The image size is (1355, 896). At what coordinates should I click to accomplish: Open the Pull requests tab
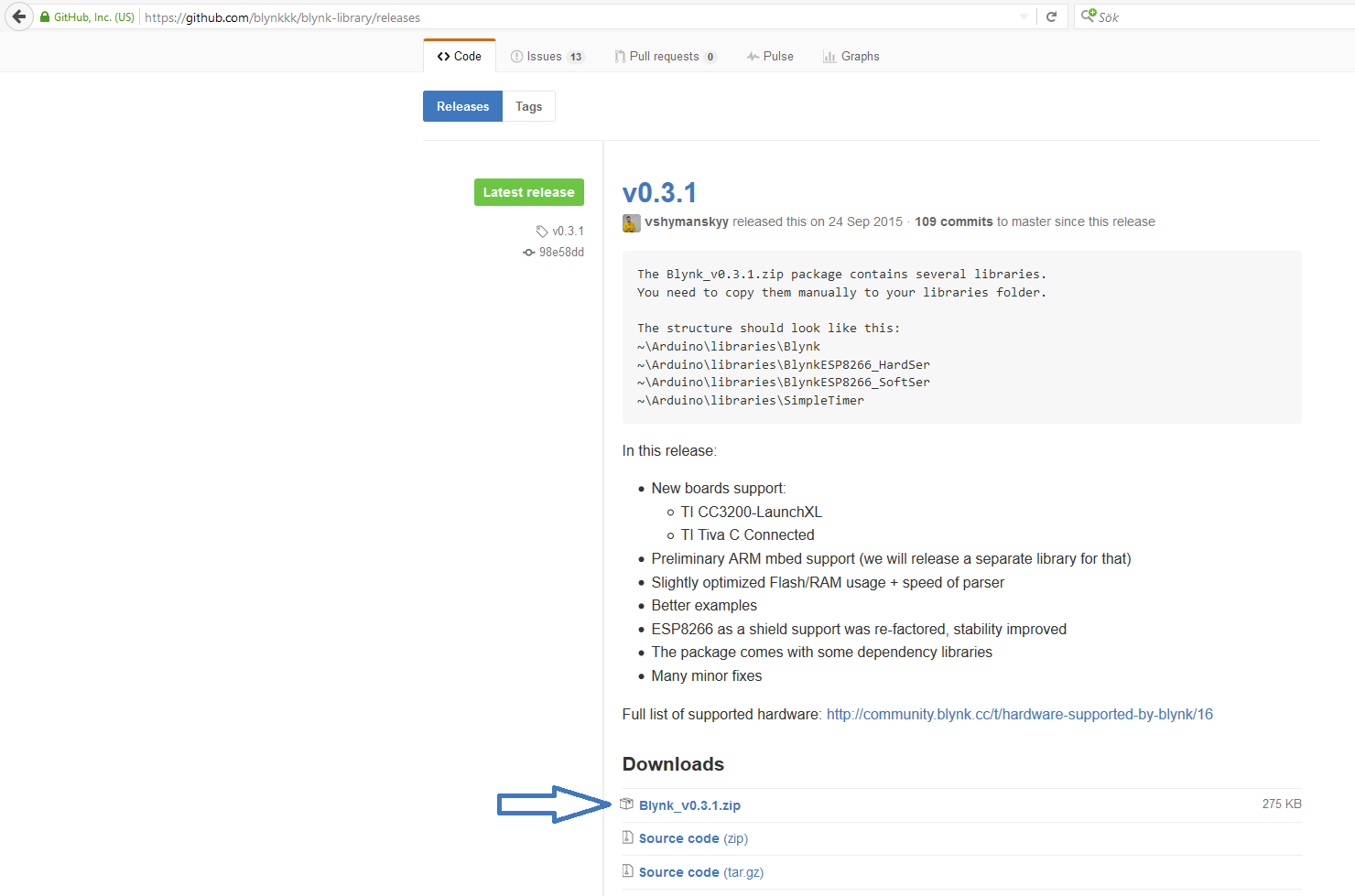(665, 57)
